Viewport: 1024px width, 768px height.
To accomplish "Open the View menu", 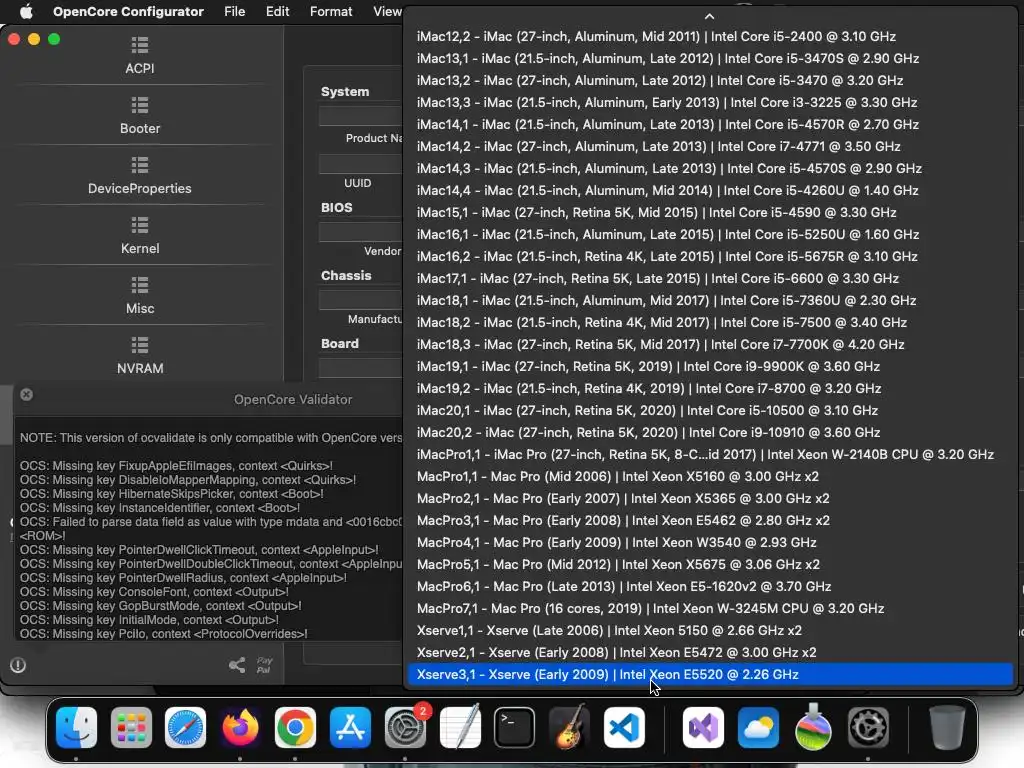I will click(x=387, y=11).
